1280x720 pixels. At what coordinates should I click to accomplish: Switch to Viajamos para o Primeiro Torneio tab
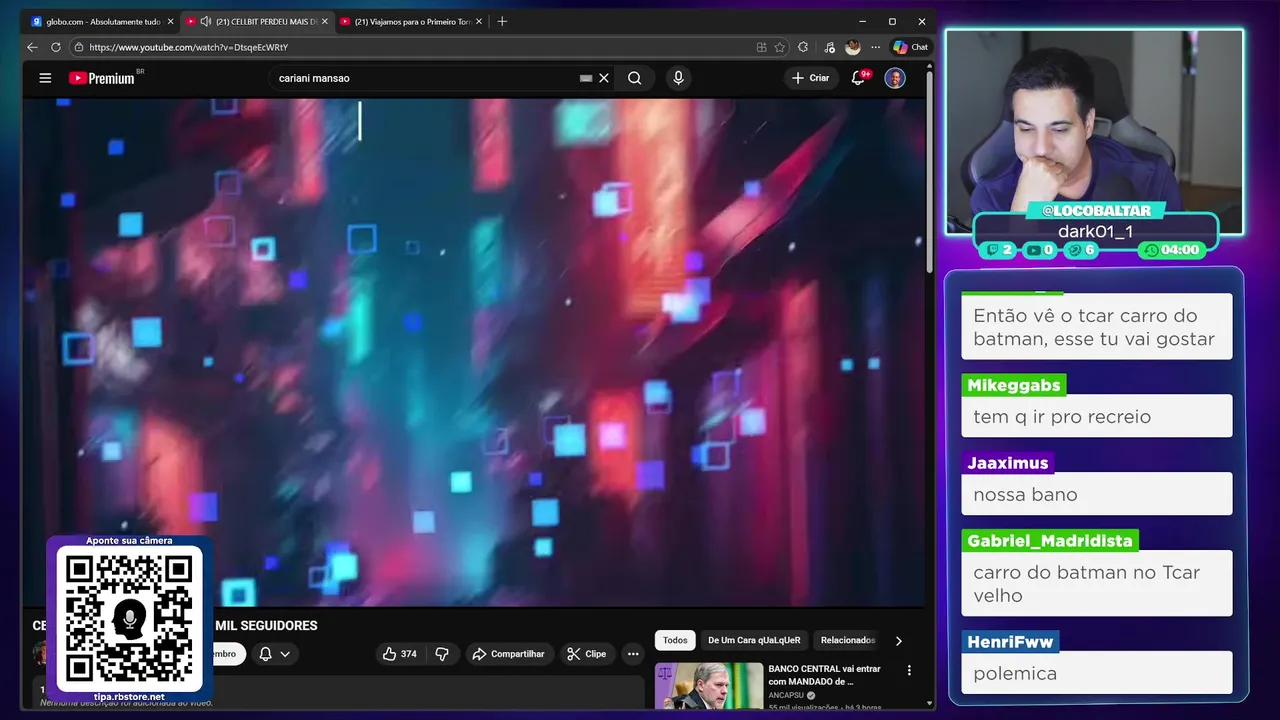pyautogui.click(x=411, y=21)
